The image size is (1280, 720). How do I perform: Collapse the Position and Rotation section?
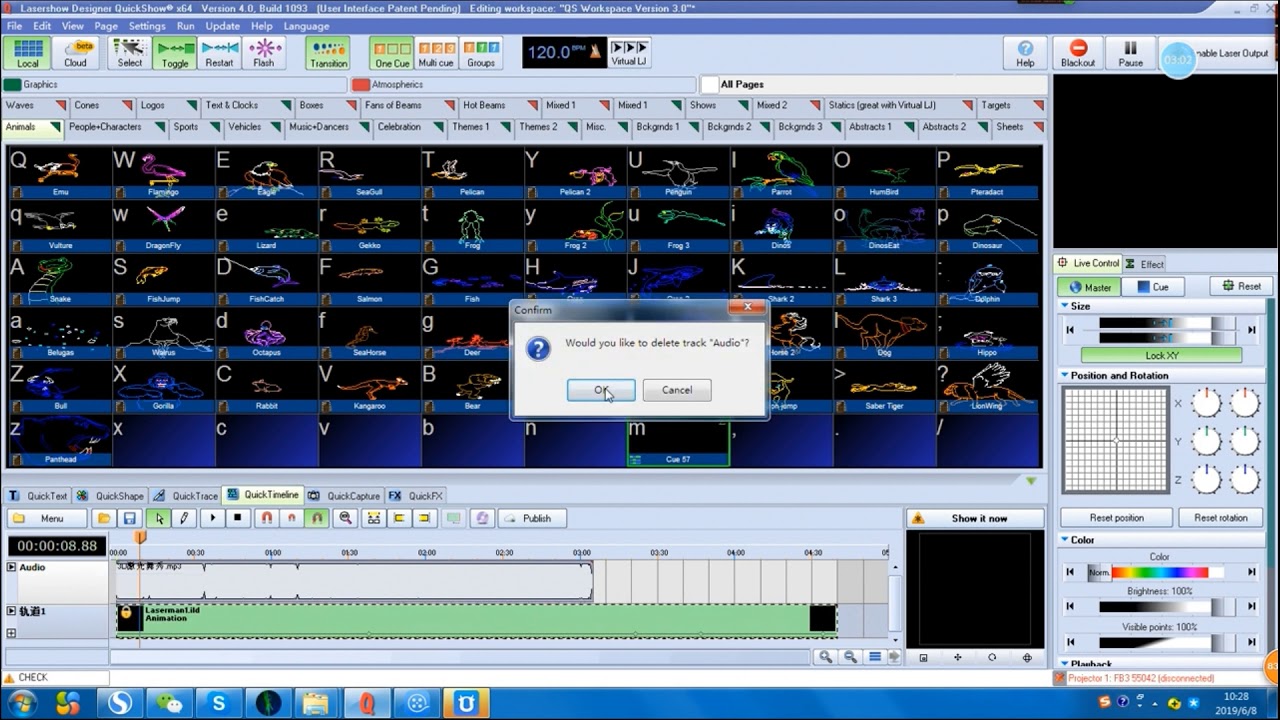1065,376
